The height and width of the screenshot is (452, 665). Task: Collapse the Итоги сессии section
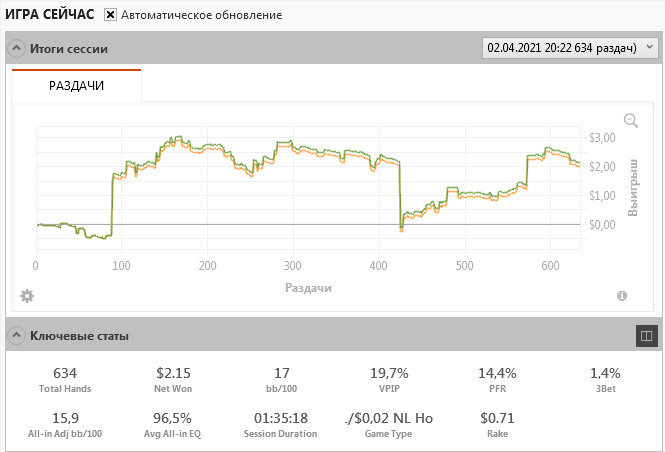(x=17, y=48)
